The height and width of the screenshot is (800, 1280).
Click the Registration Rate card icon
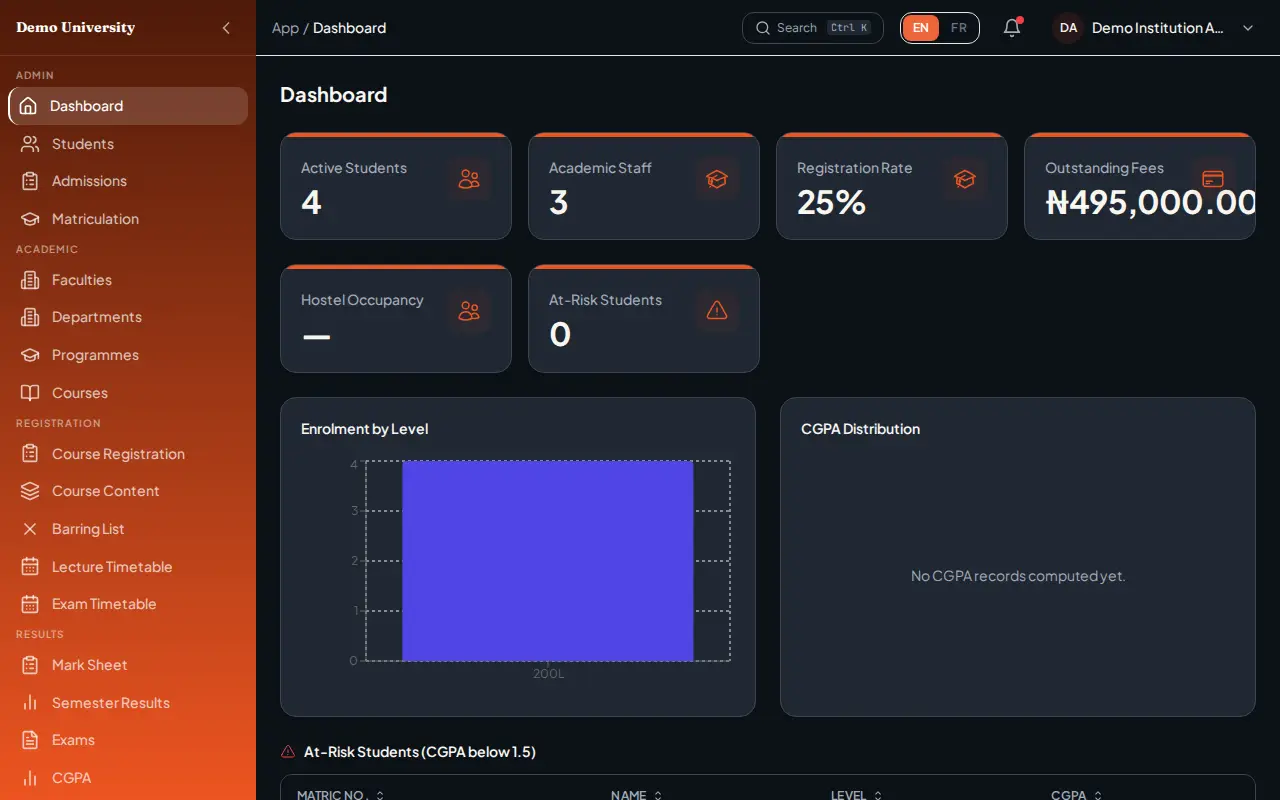[965, 179]
